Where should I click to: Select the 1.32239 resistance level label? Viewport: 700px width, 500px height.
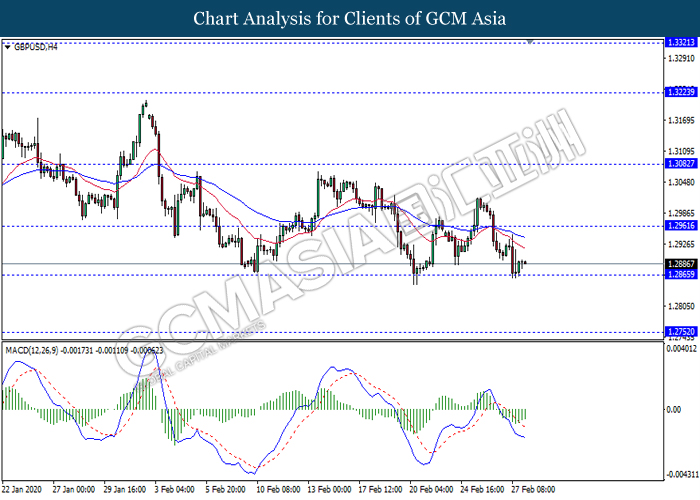point(681,92)
